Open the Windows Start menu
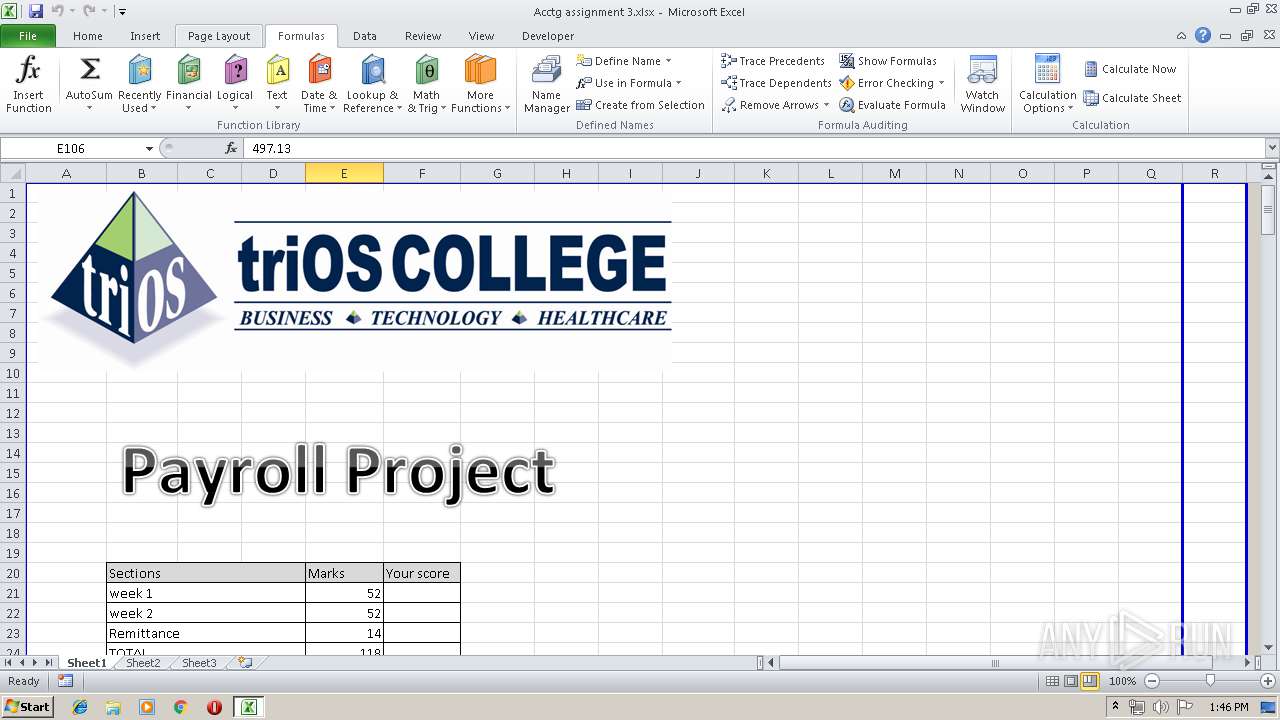 (27, 707)
